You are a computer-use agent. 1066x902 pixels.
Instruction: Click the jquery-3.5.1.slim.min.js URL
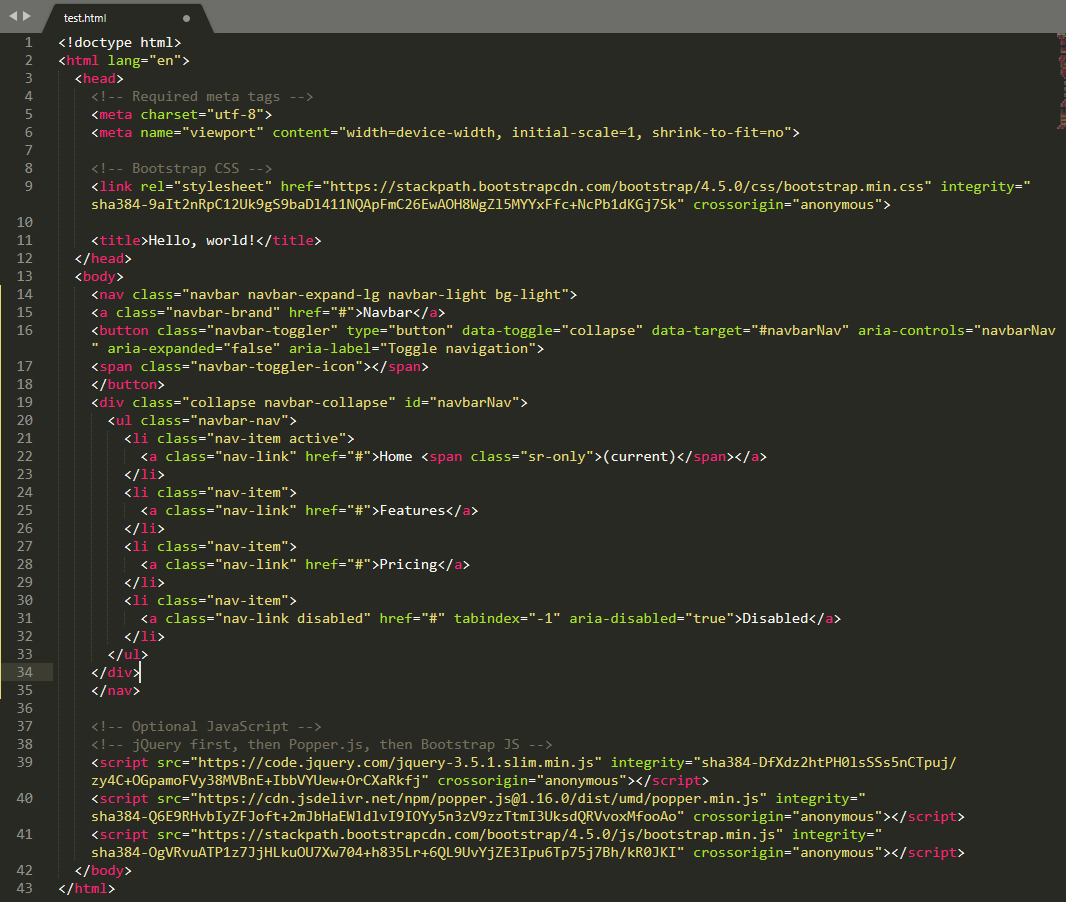396,763
